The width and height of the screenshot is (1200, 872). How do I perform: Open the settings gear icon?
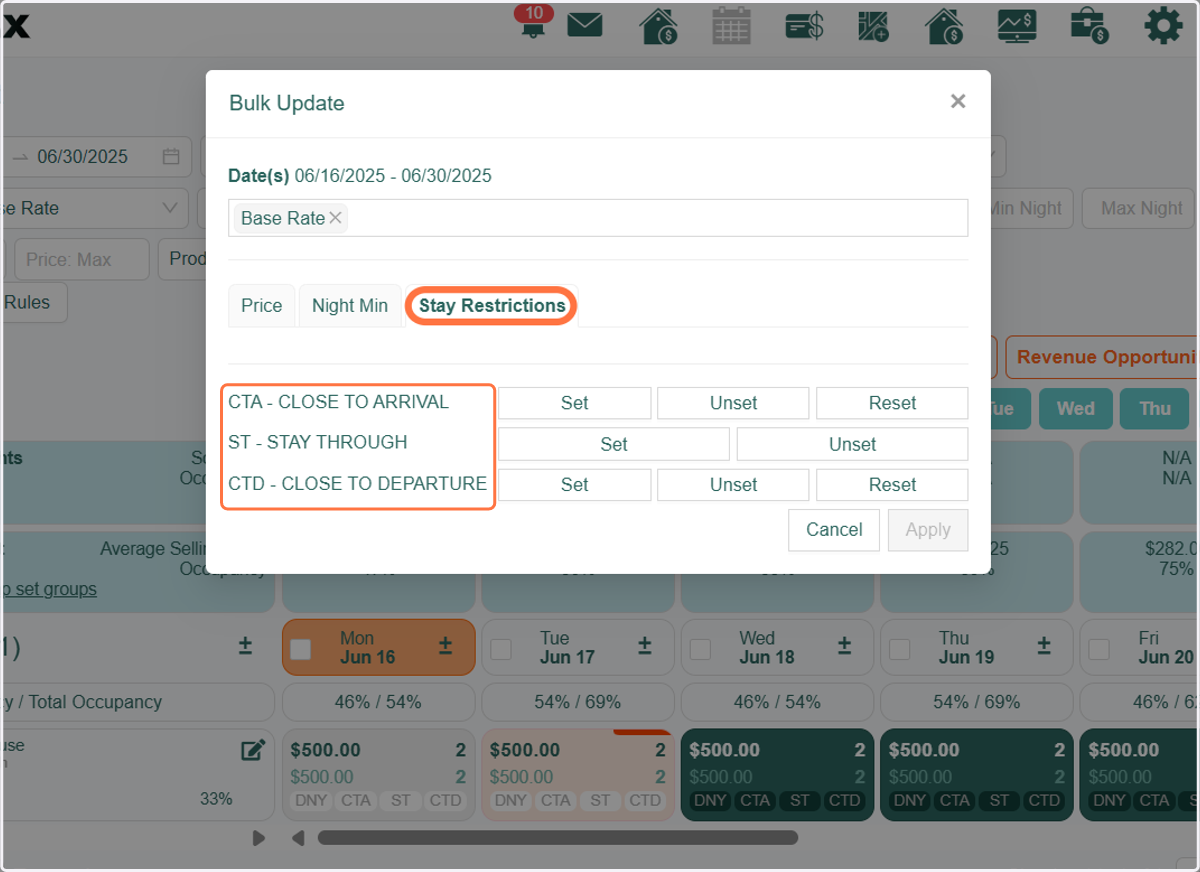pos(1163,25)
